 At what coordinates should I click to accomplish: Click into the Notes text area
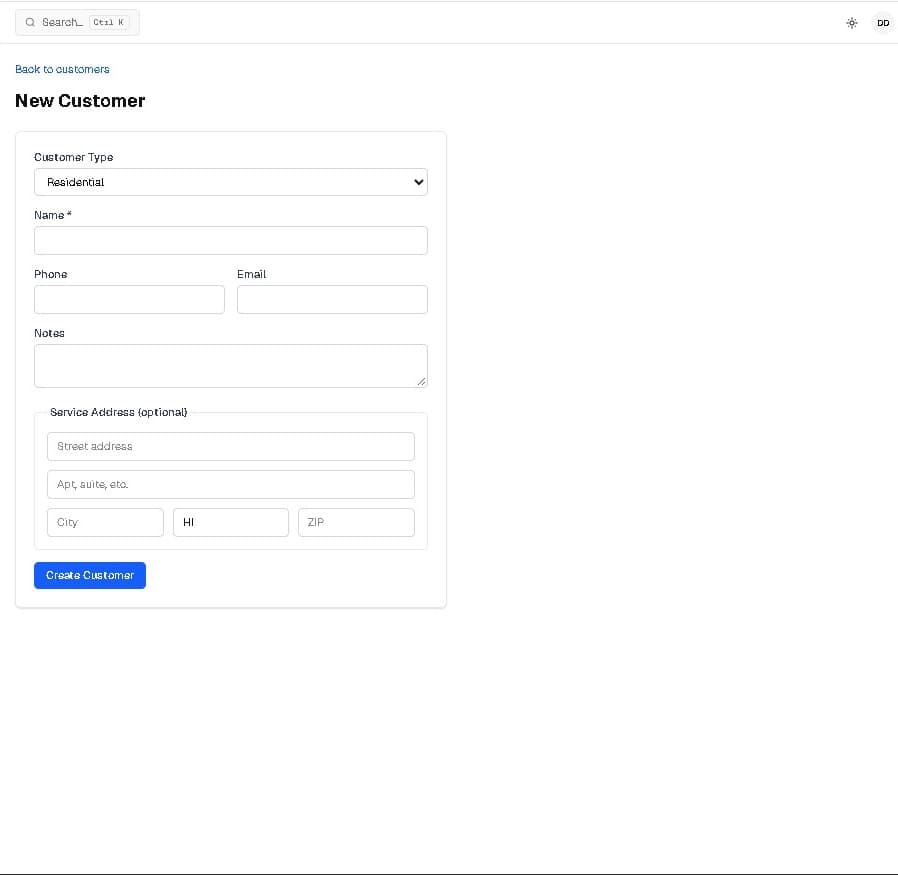pyautogui.click(x=231, y=366)
